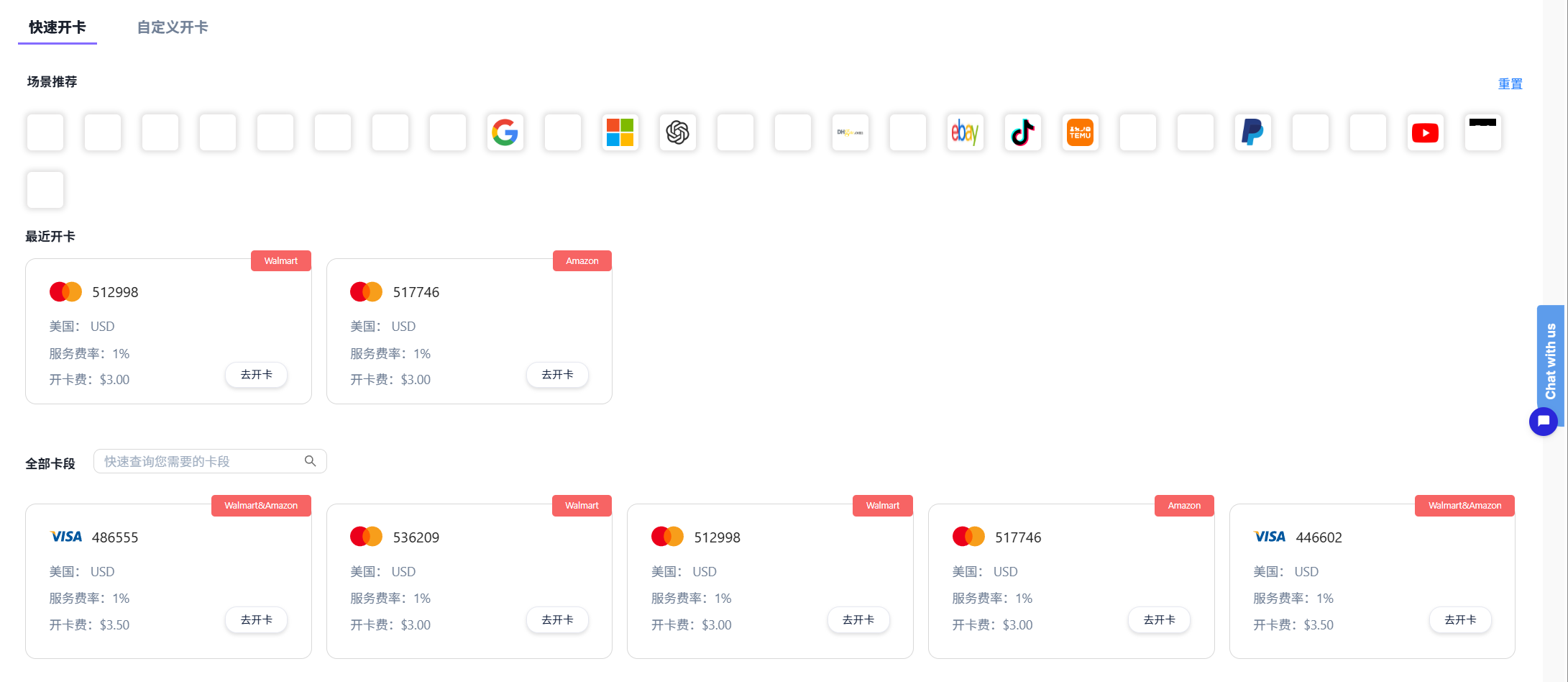The height and width of the screenshot is (682, 1568).
Task: Choose the ChatGPT scene icon
Action: pos(678,132)
